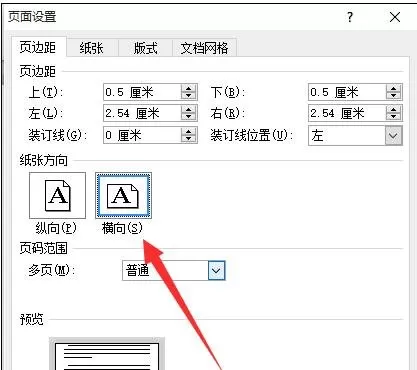Image resolution: width=417 pixels, height=370 pixels.
Task: Select the 横向 landscape orientation icon
Action: click(123, 195)
